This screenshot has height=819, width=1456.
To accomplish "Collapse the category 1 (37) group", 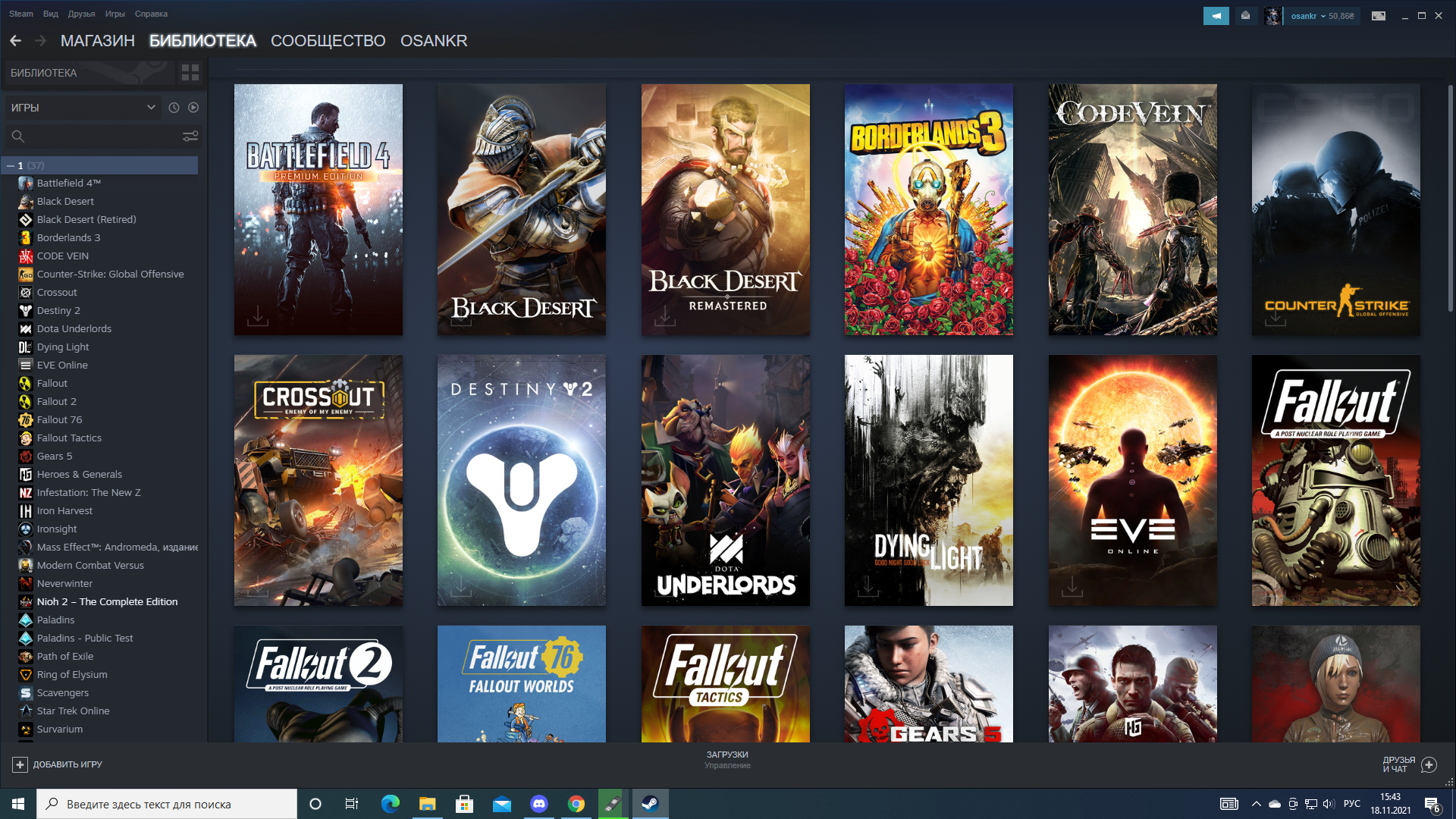I will (11, 165).
